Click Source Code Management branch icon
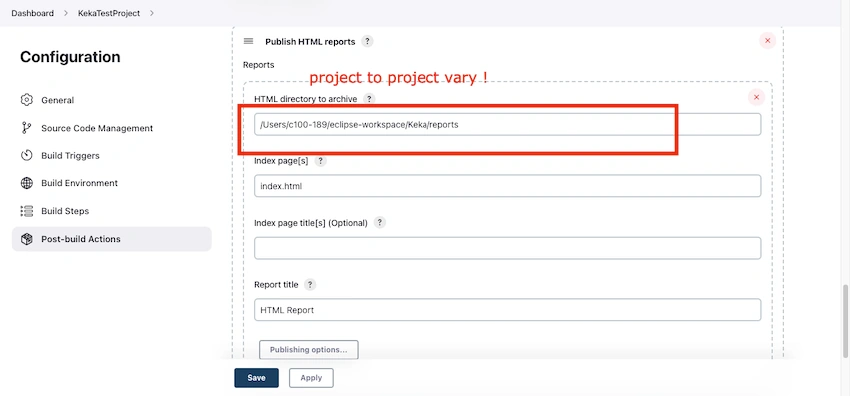Viewport: 850px width, 396px height. [x=27, y=128]
